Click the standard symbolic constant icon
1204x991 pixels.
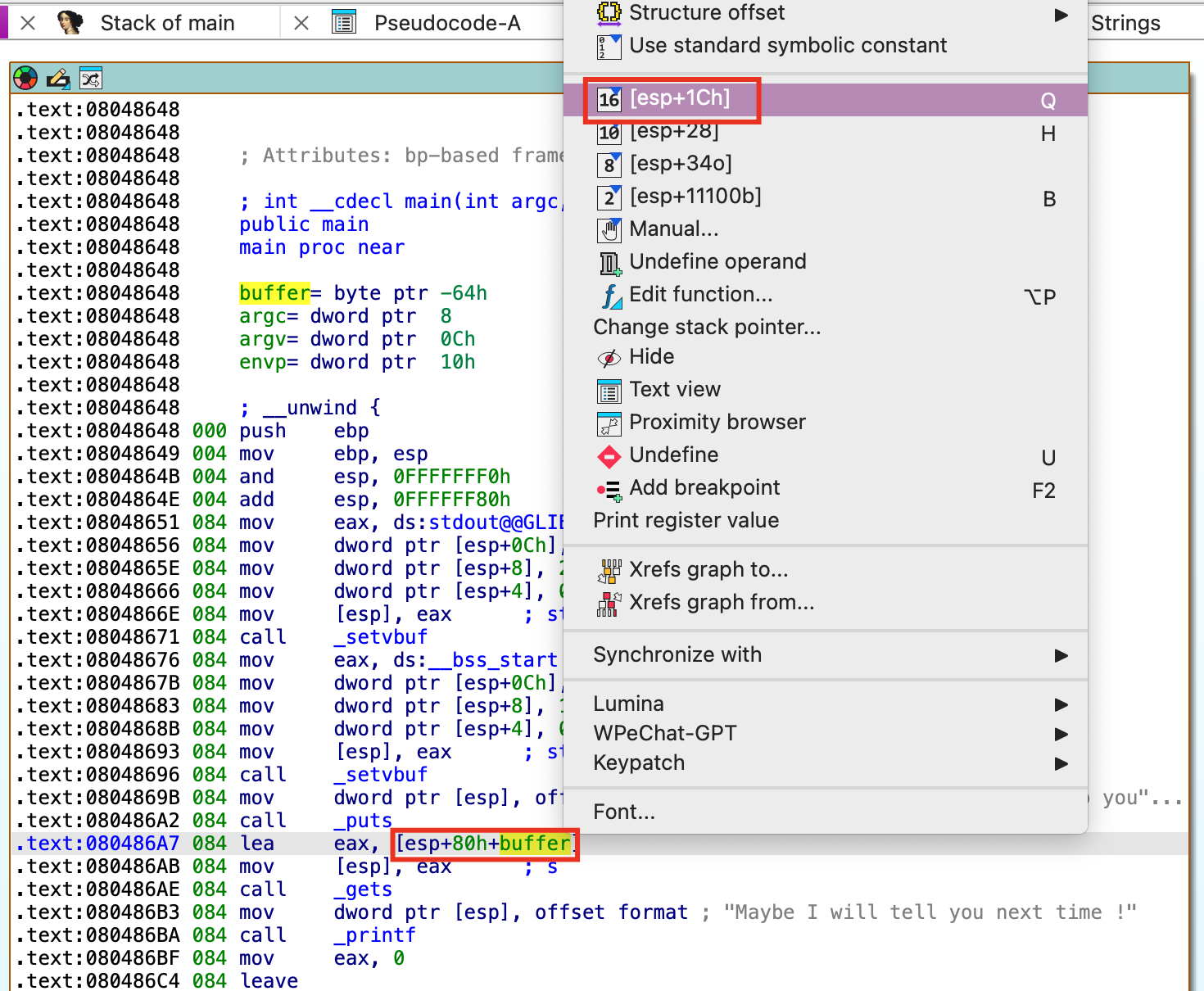(609, 47)
